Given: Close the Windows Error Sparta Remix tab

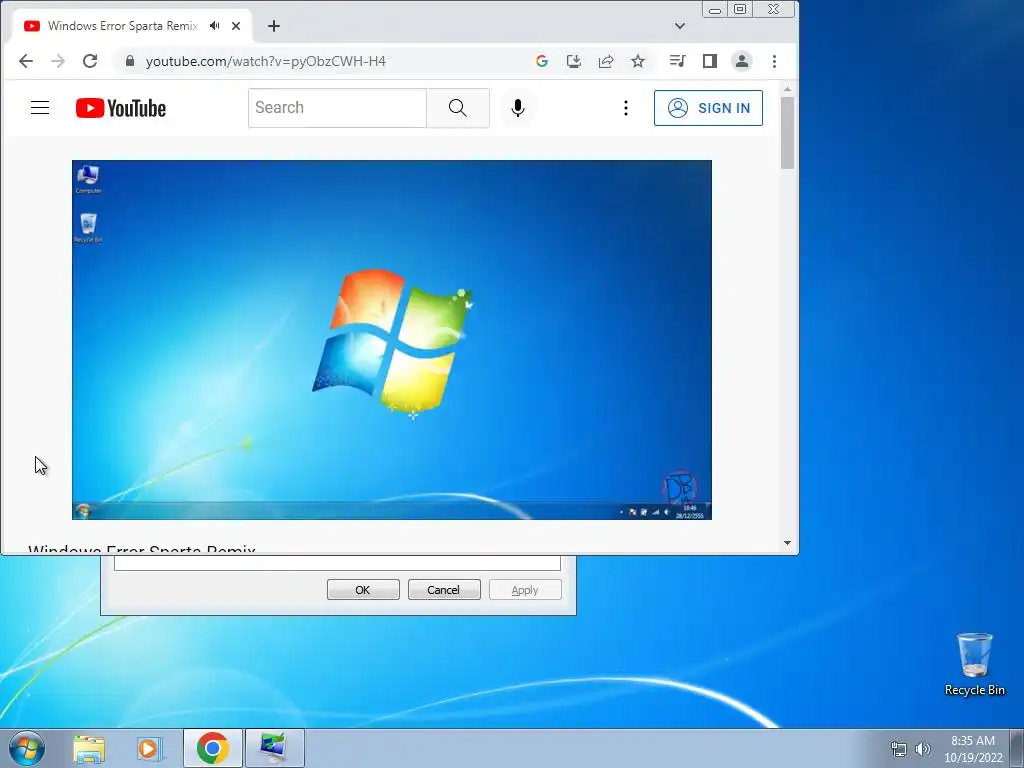Looking at the screenshot, I should coord(236,26).
